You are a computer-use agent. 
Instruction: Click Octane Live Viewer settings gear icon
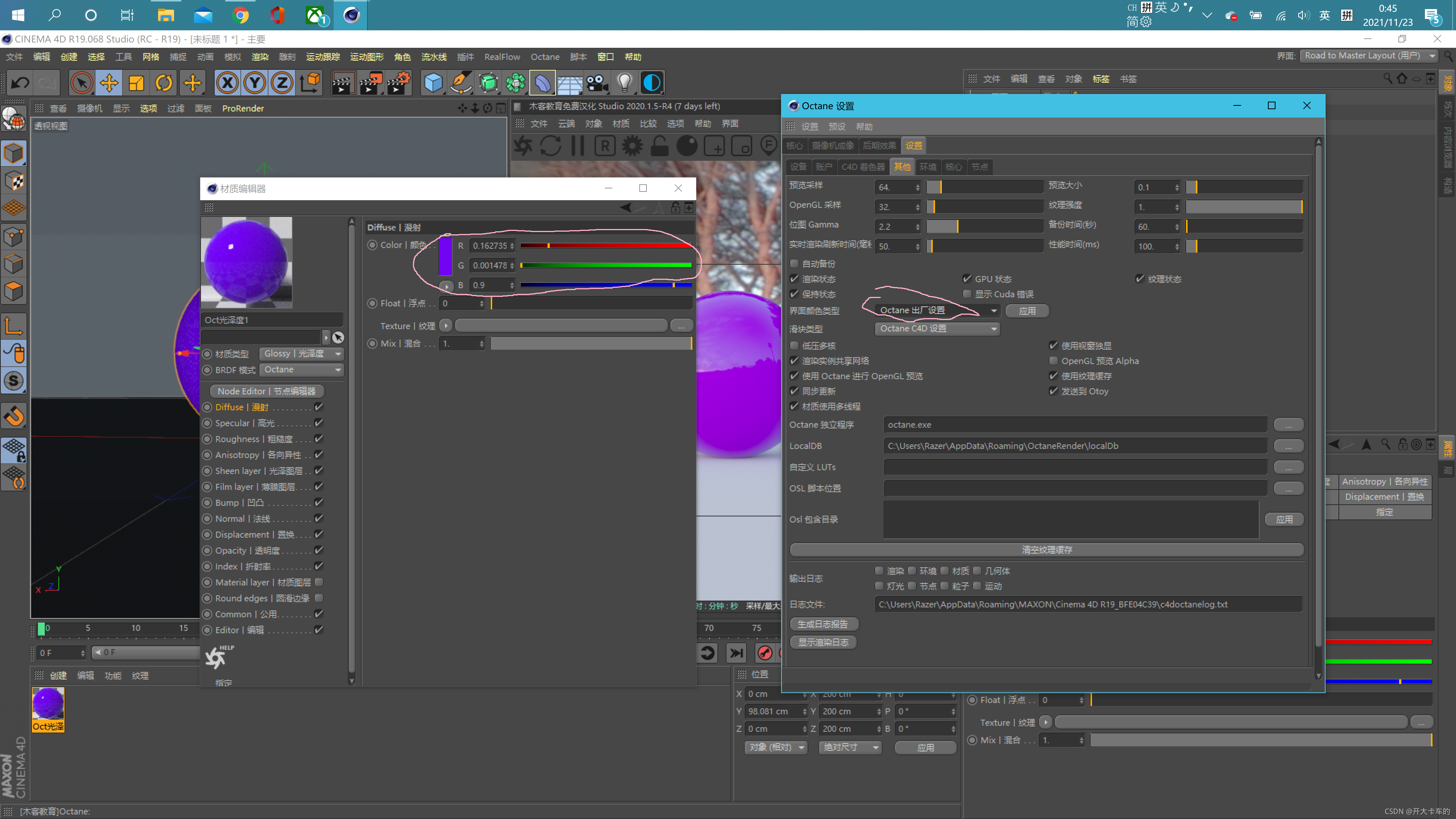pyautogui.click(x=632, y=146)
